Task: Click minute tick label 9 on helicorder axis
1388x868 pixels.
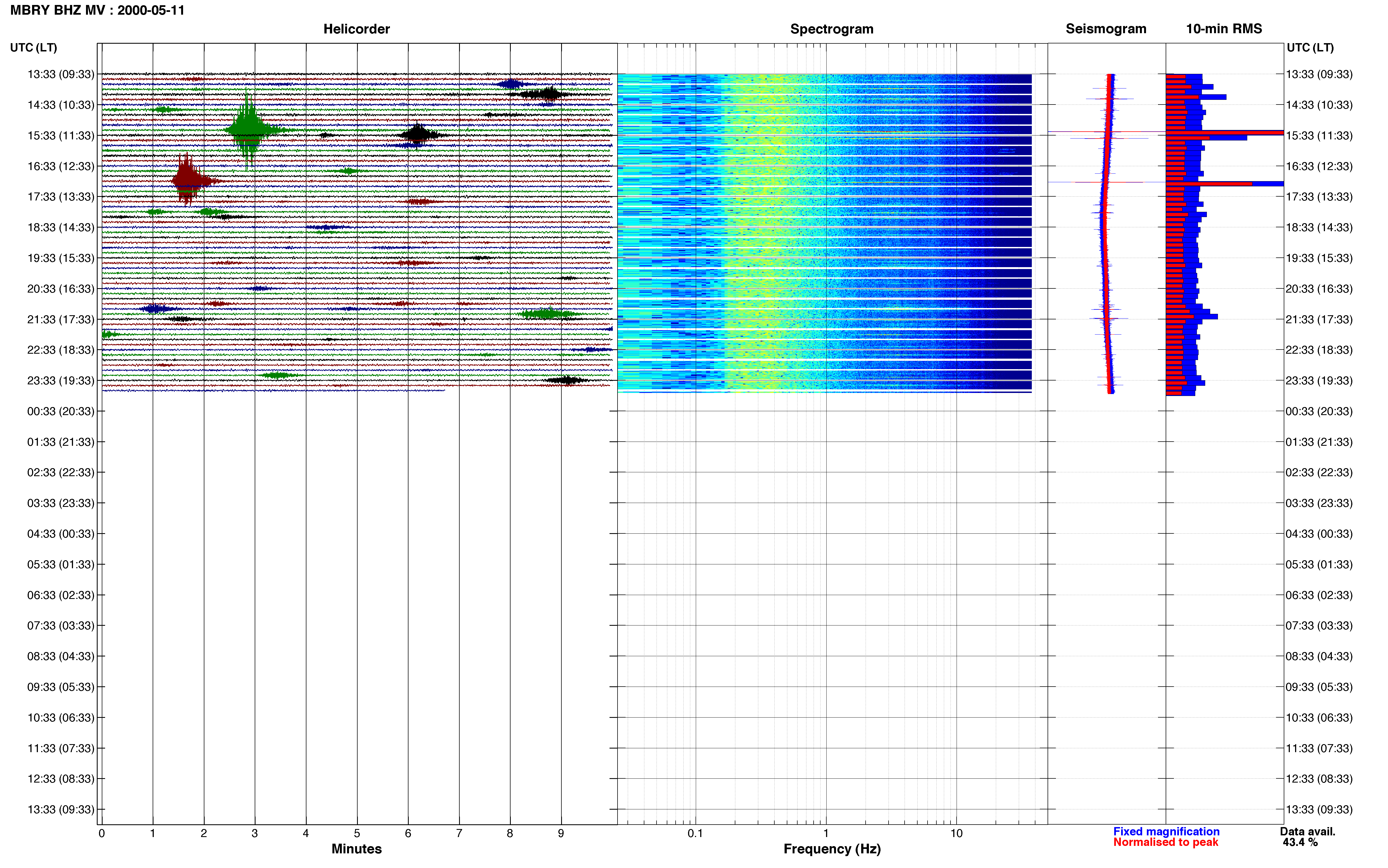Action: click(561, 833)
